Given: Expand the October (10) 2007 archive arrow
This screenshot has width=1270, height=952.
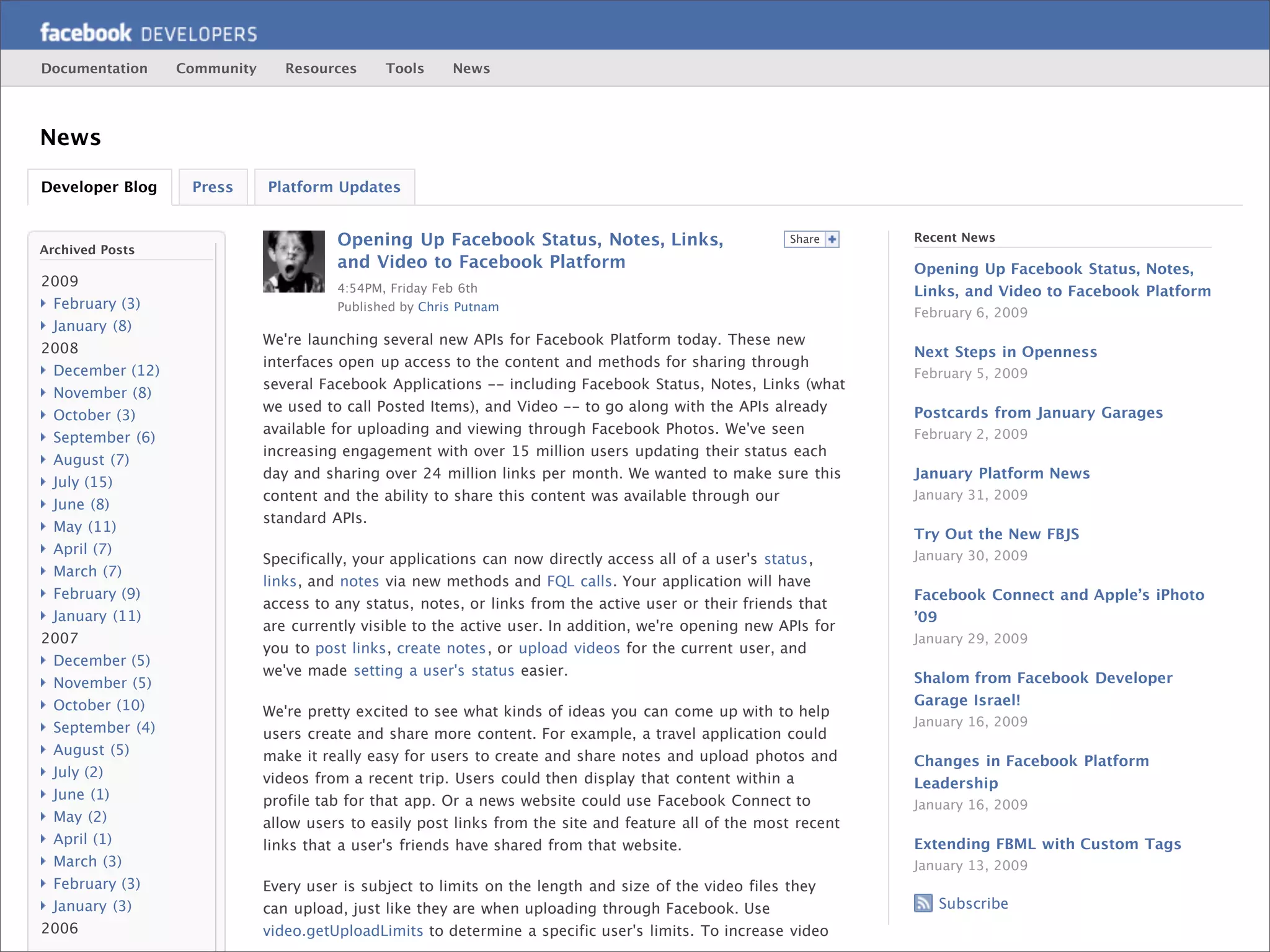Looking at the screenshot, I should [x=43, y=705].
